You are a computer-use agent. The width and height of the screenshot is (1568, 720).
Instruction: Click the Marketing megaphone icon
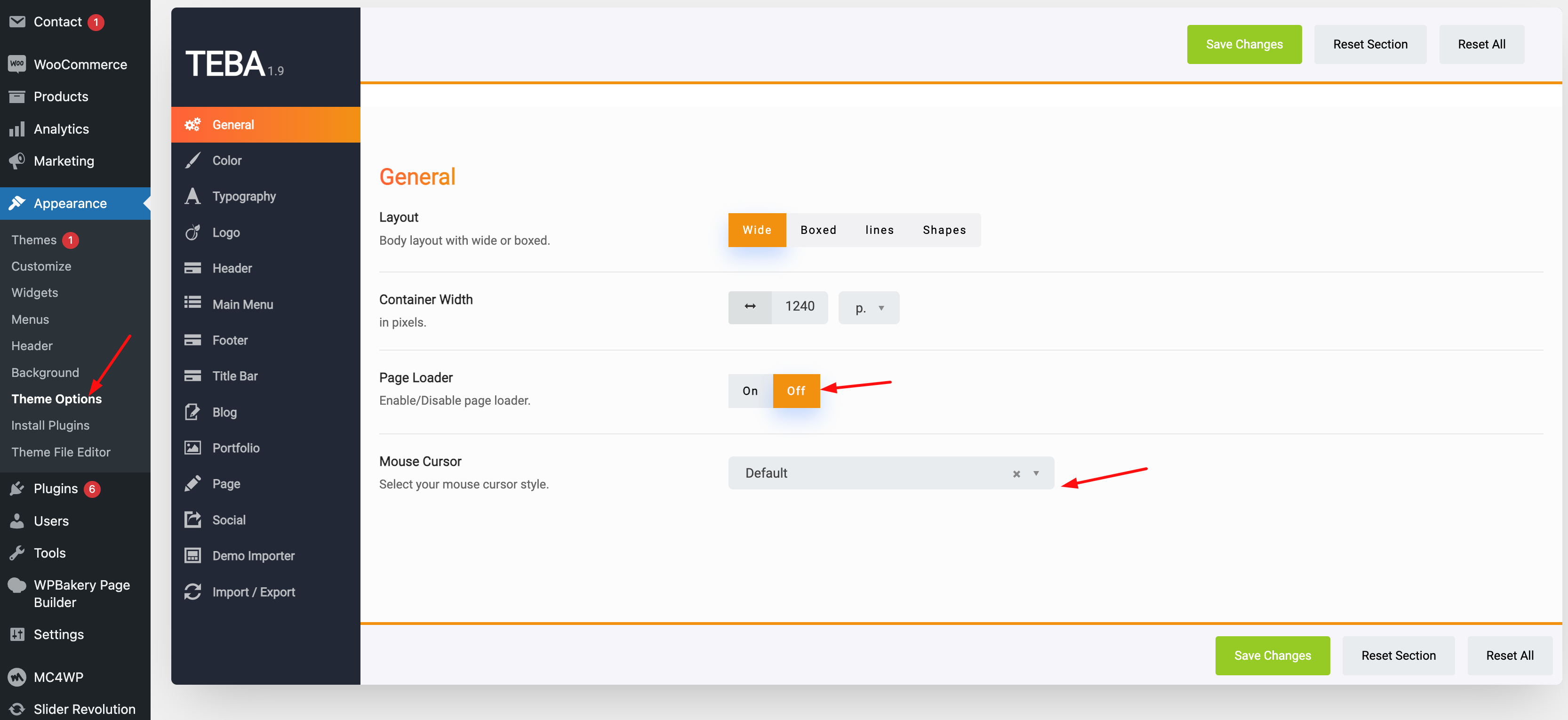point(17,160)
